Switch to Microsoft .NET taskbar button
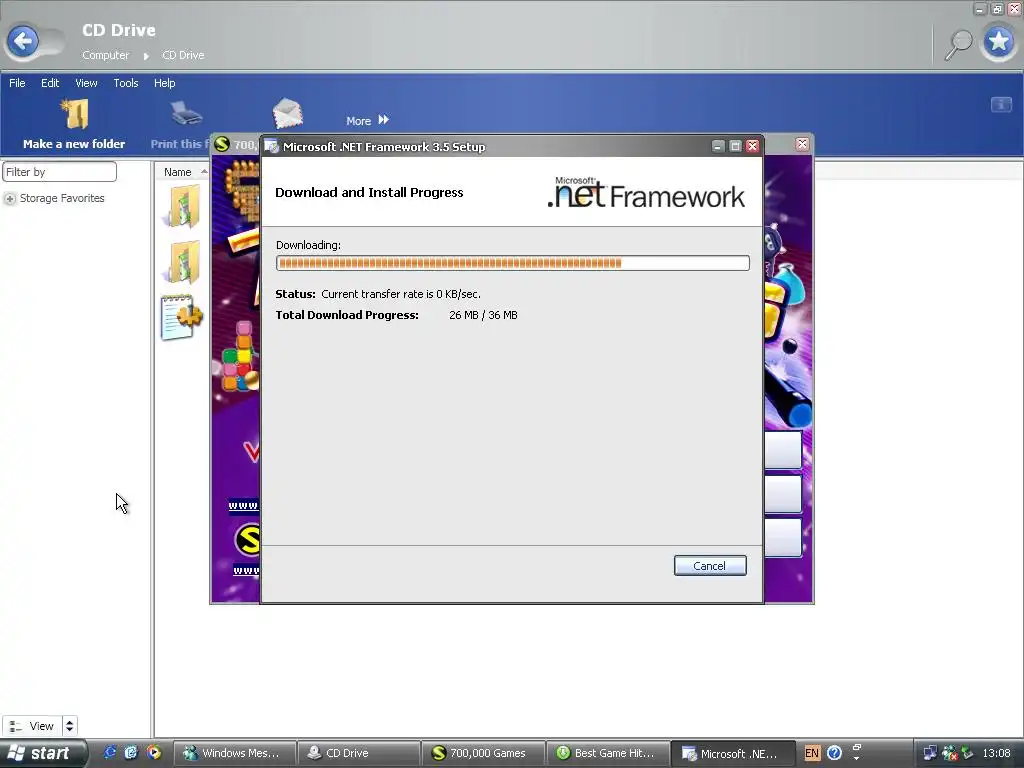Viewport: 1024px width, 768px height. tap(733, 753)
